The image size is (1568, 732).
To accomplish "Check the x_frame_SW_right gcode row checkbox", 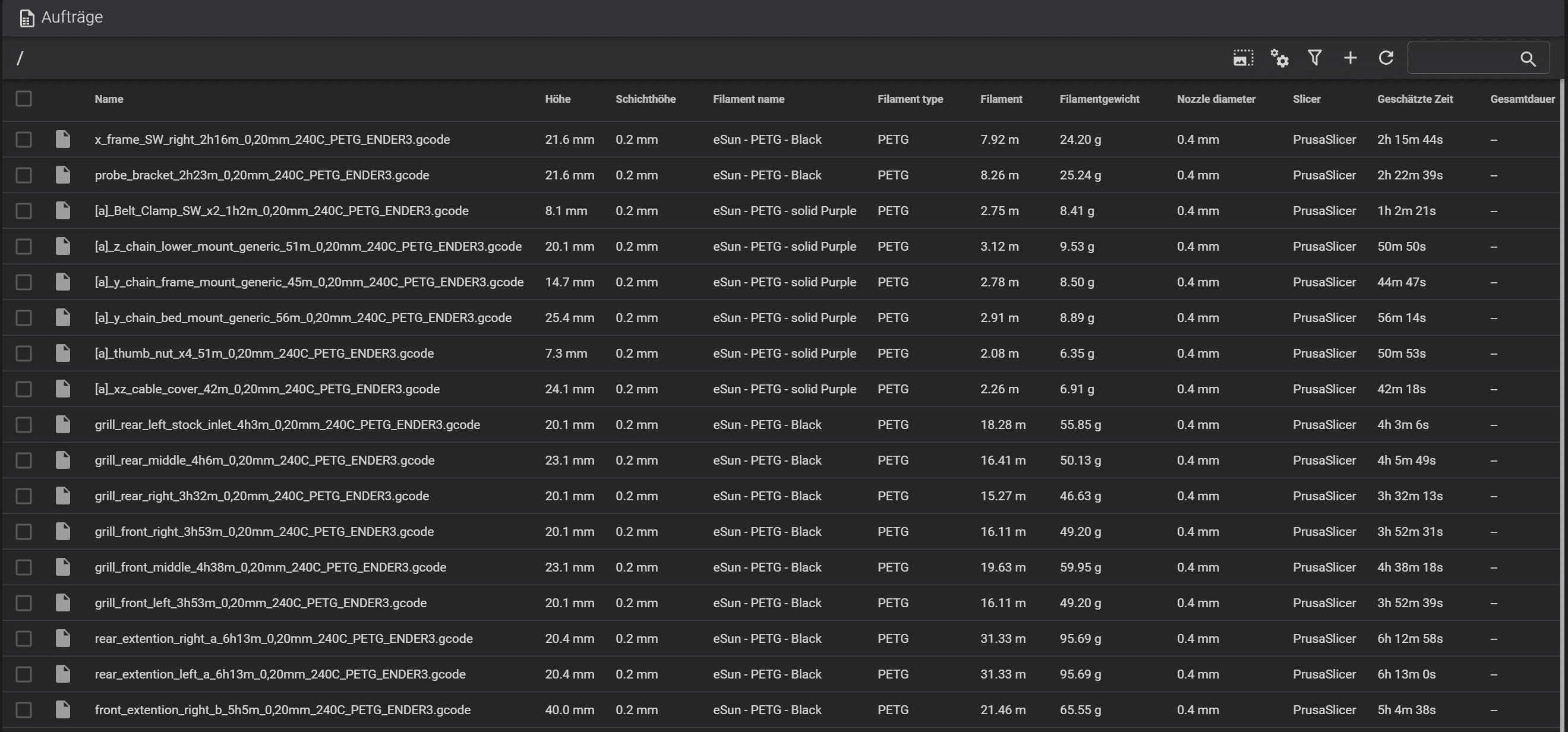I will pyautogui.click(x=24, y=140).
